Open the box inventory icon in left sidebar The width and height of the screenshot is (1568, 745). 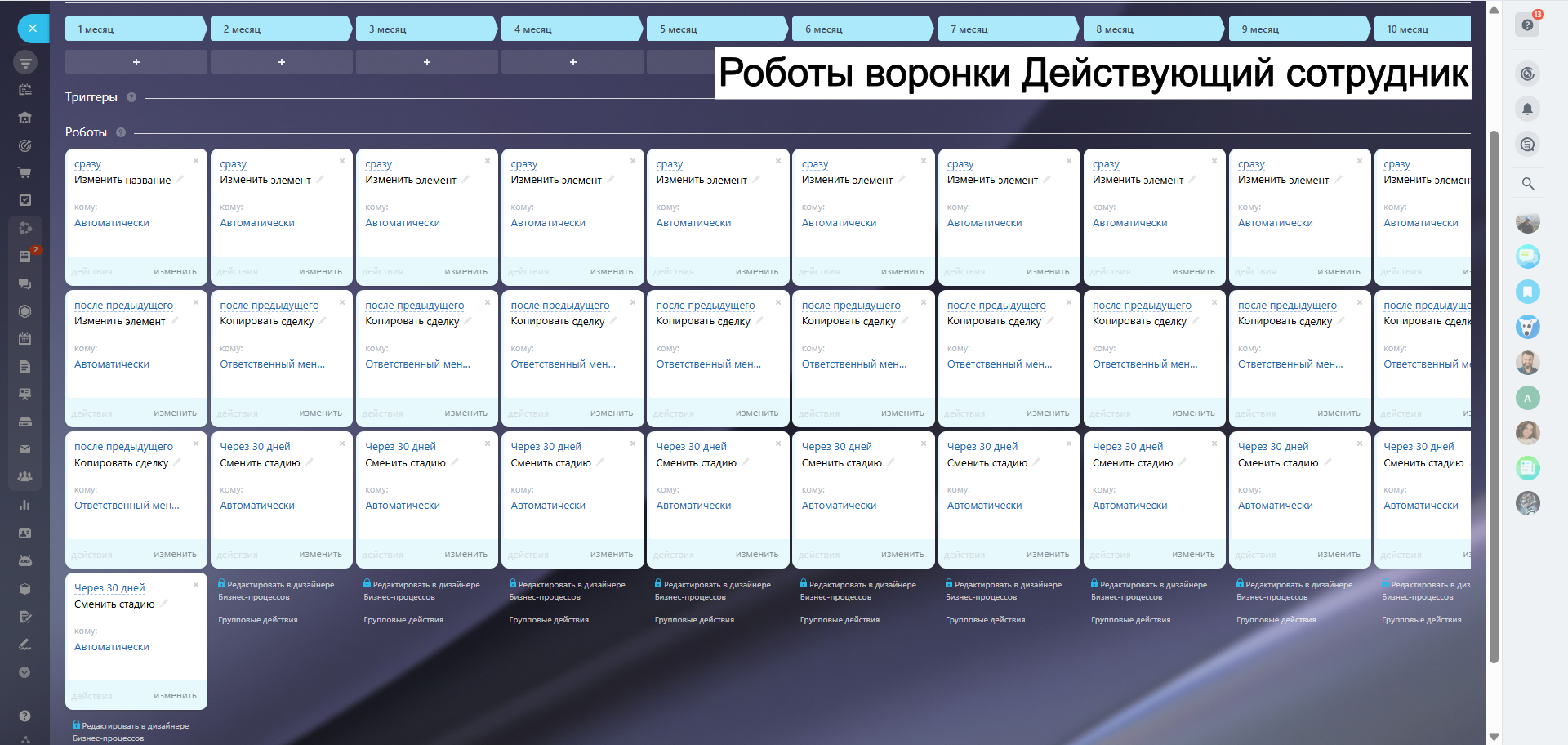coord(25,588)
